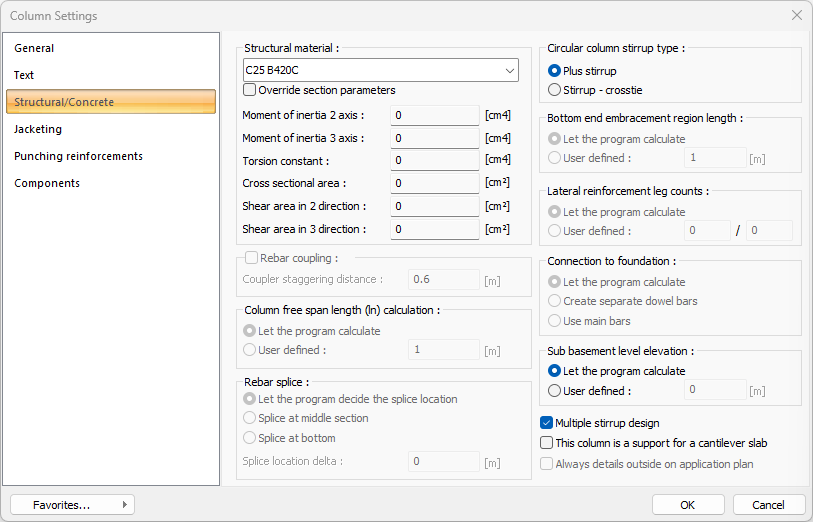Screen dimensions: 813x522
Task: Open the Favorites menu button
Action: click(72, 505)
